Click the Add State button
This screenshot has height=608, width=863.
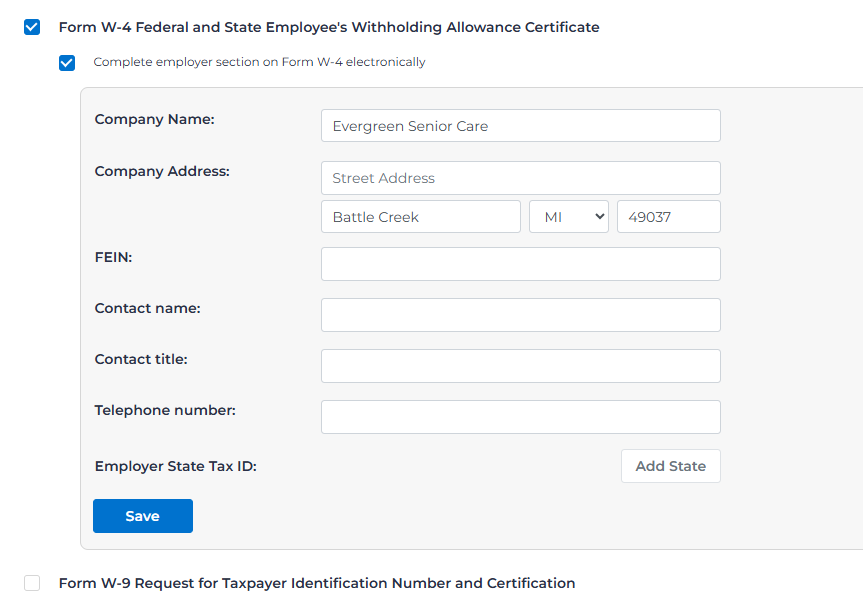click(670, 466)
